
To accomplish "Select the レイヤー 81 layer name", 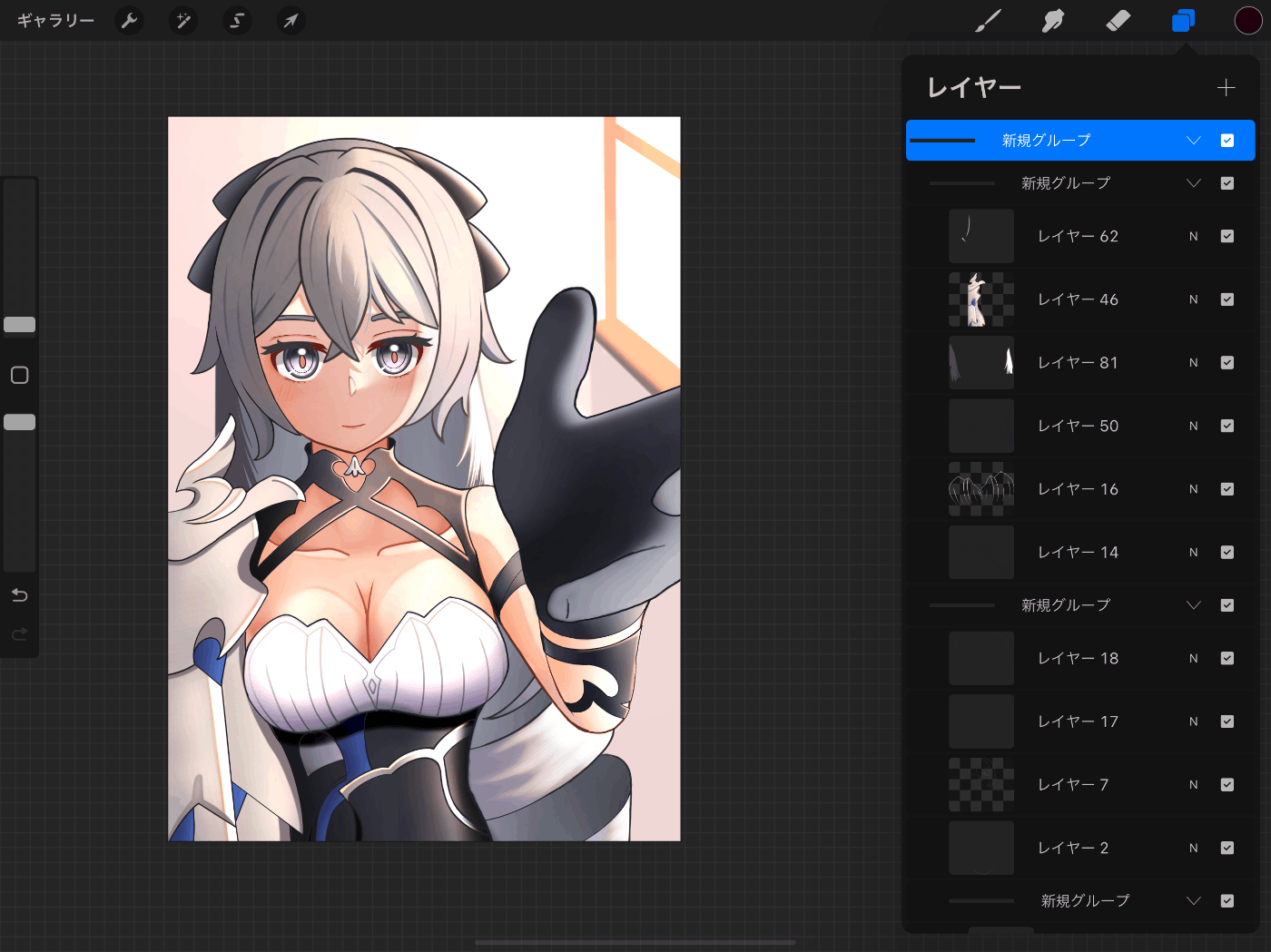I will [x=1079, y=363].
